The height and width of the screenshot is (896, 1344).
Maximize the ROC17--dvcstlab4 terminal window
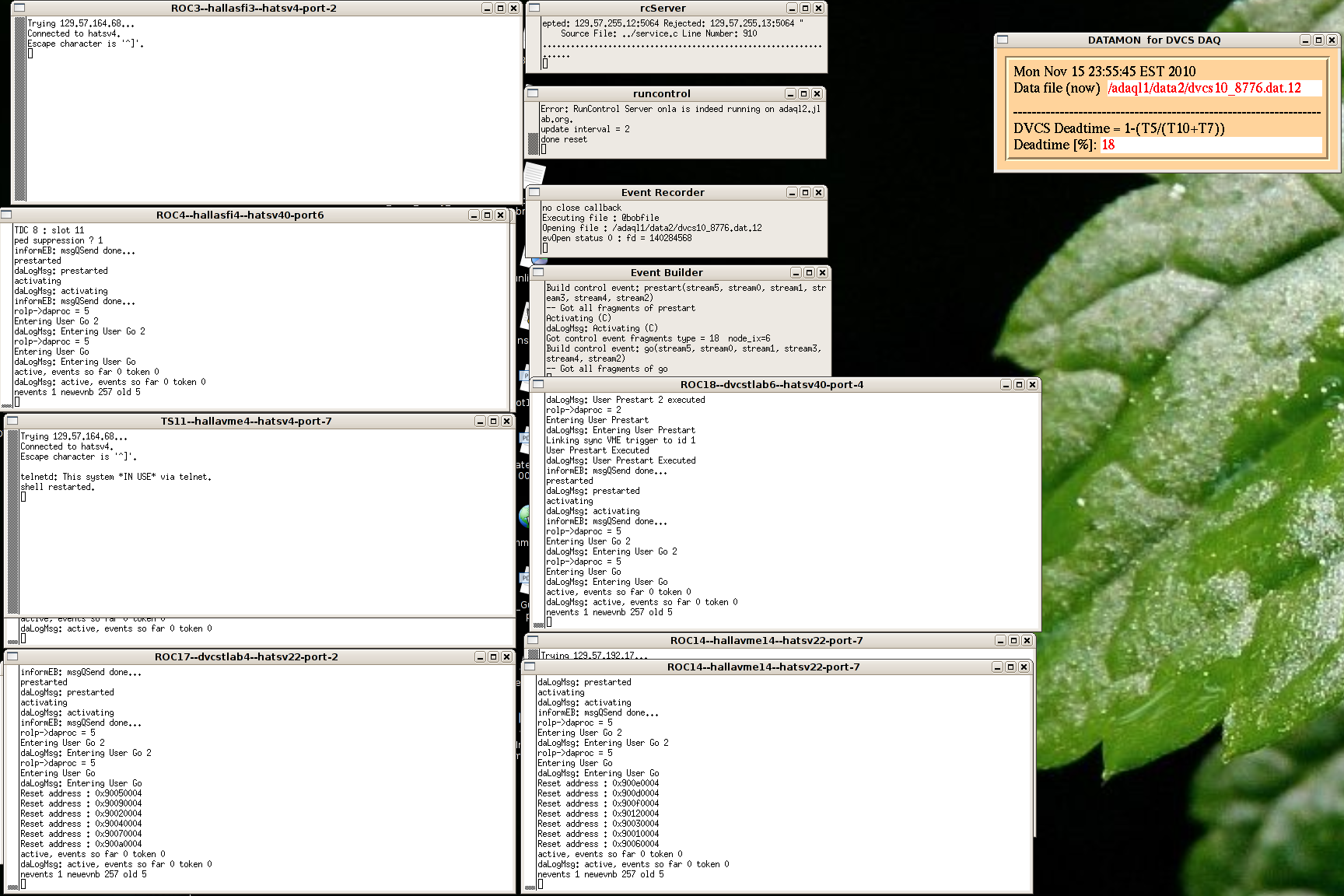(493, 656)
